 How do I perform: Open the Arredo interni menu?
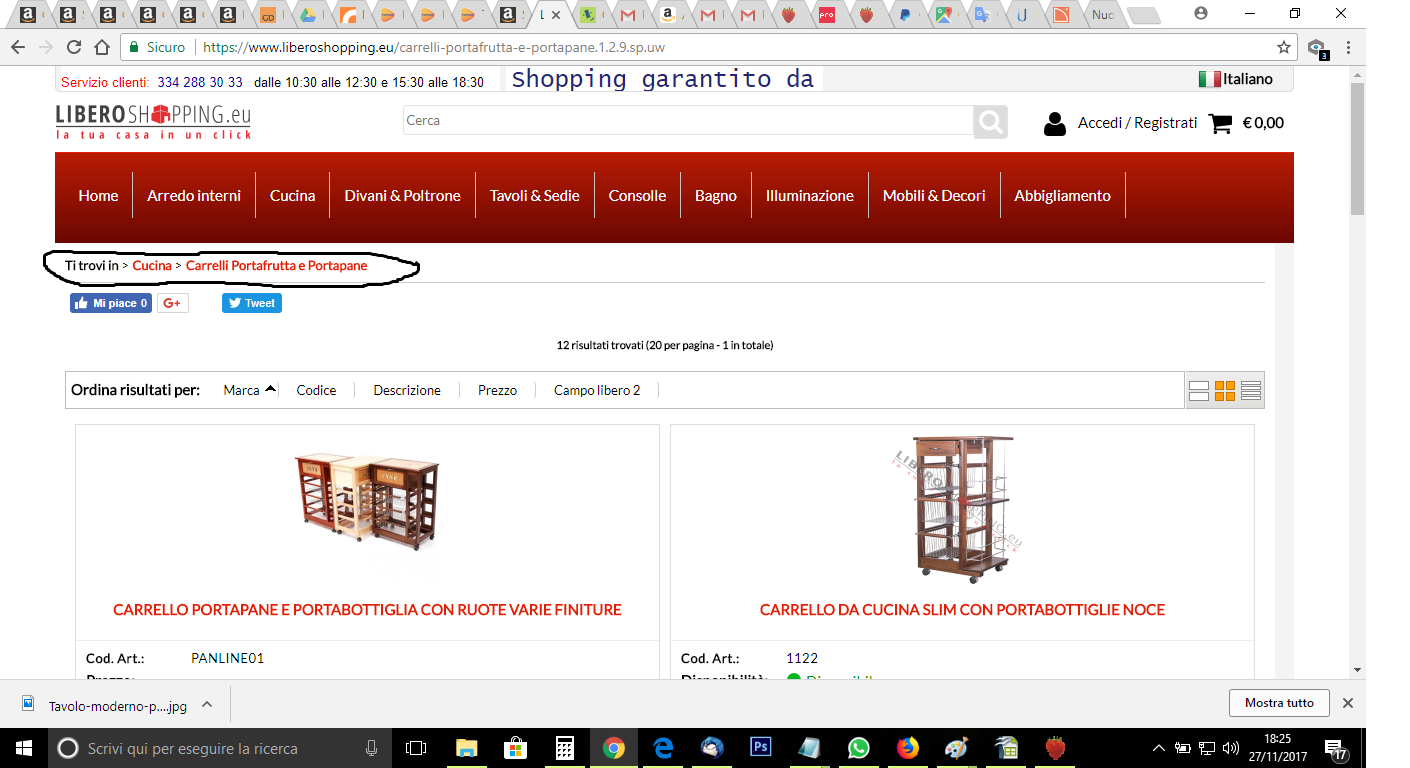194,196
